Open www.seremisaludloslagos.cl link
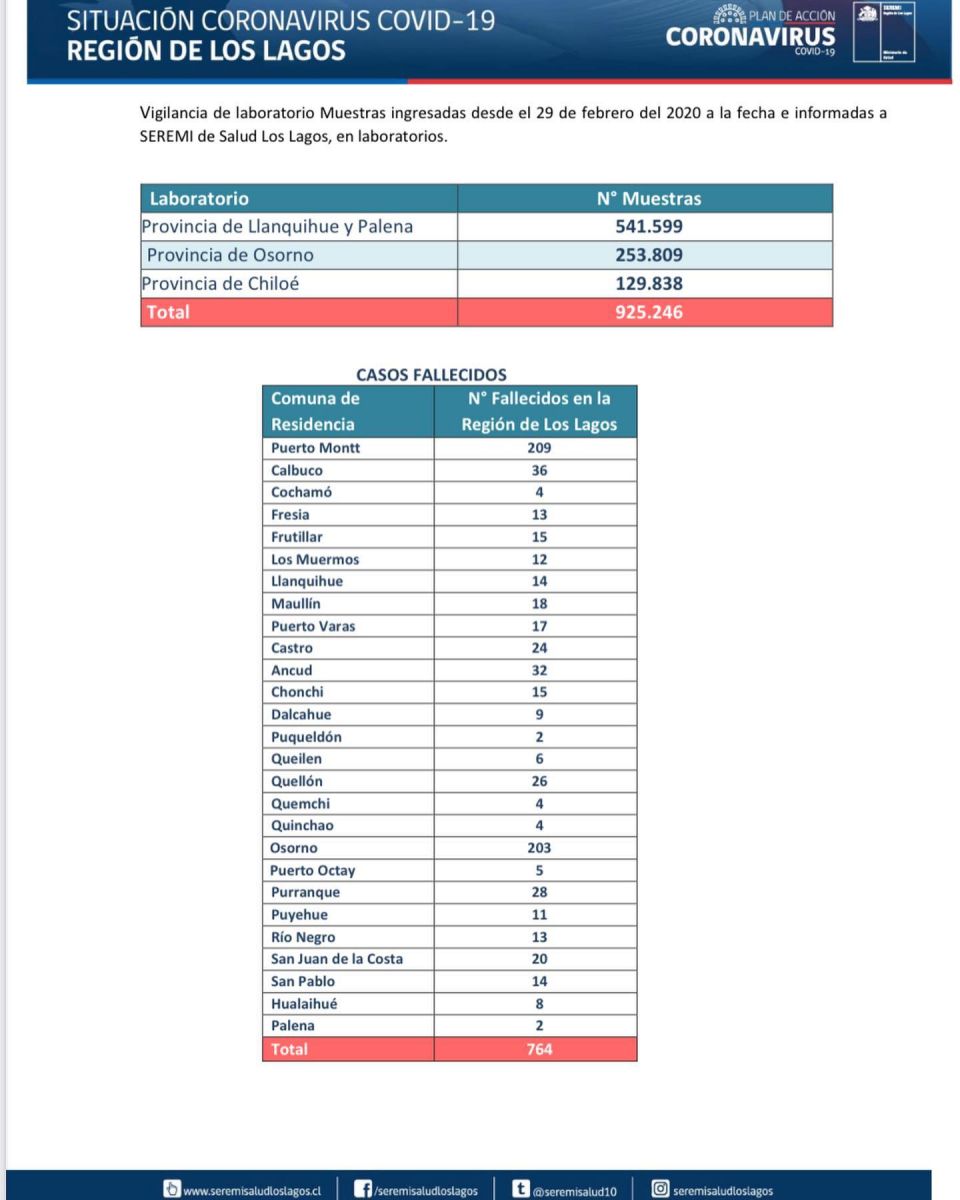The image size is (960, 1200). (x=252, y=1190)
